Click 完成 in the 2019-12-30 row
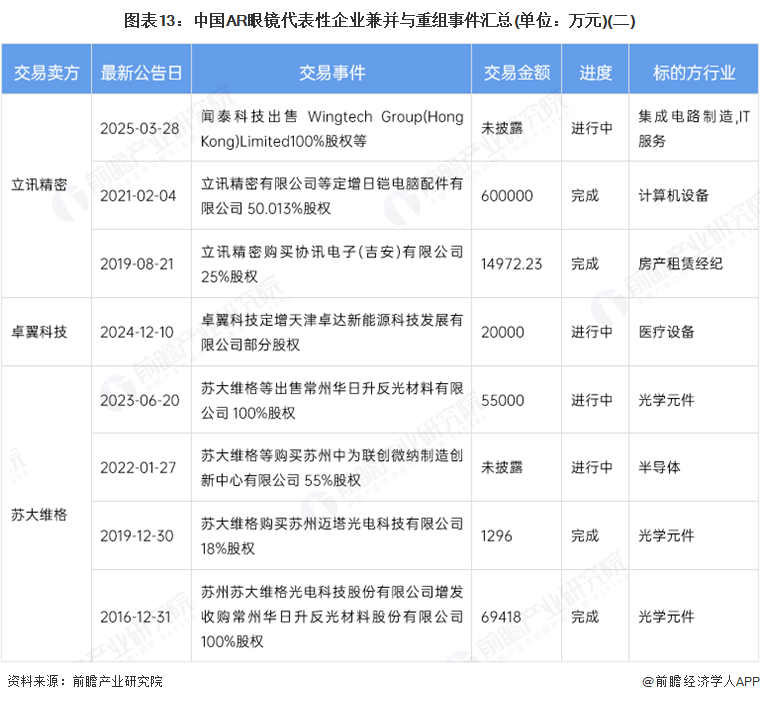This screenshot has height=702, width=760. coord(585,536)
